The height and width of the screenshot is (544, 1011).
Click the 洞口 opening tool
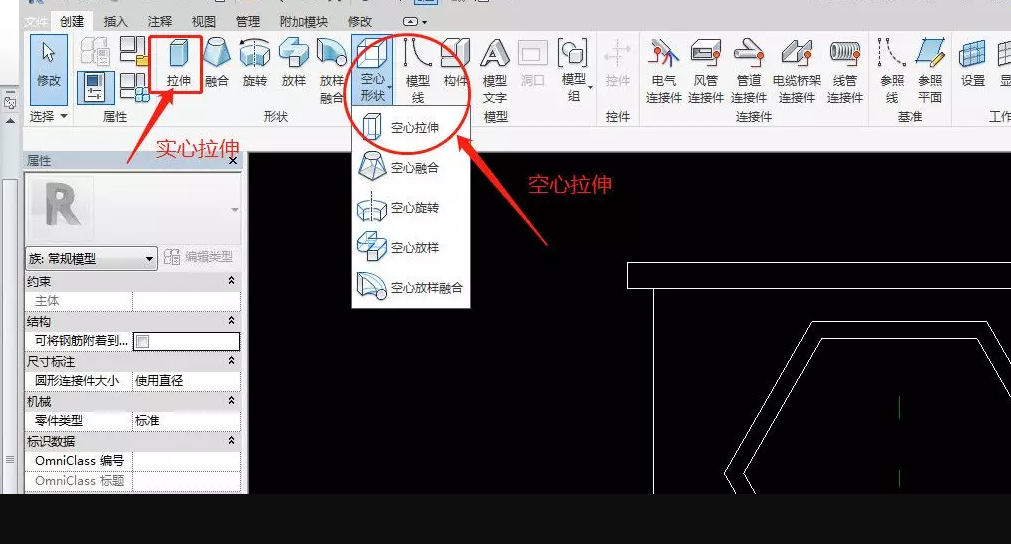tap(533, 64)
